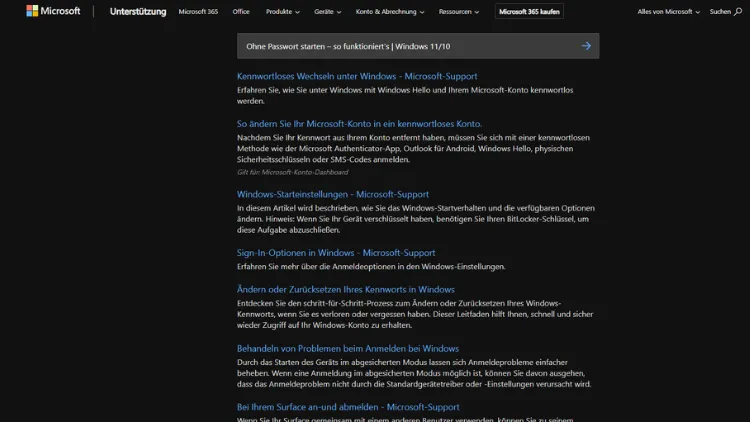
Task: Click description starting 'Nachdem Sie Ihr Kennwort'
Action: (x=413, y=148)
